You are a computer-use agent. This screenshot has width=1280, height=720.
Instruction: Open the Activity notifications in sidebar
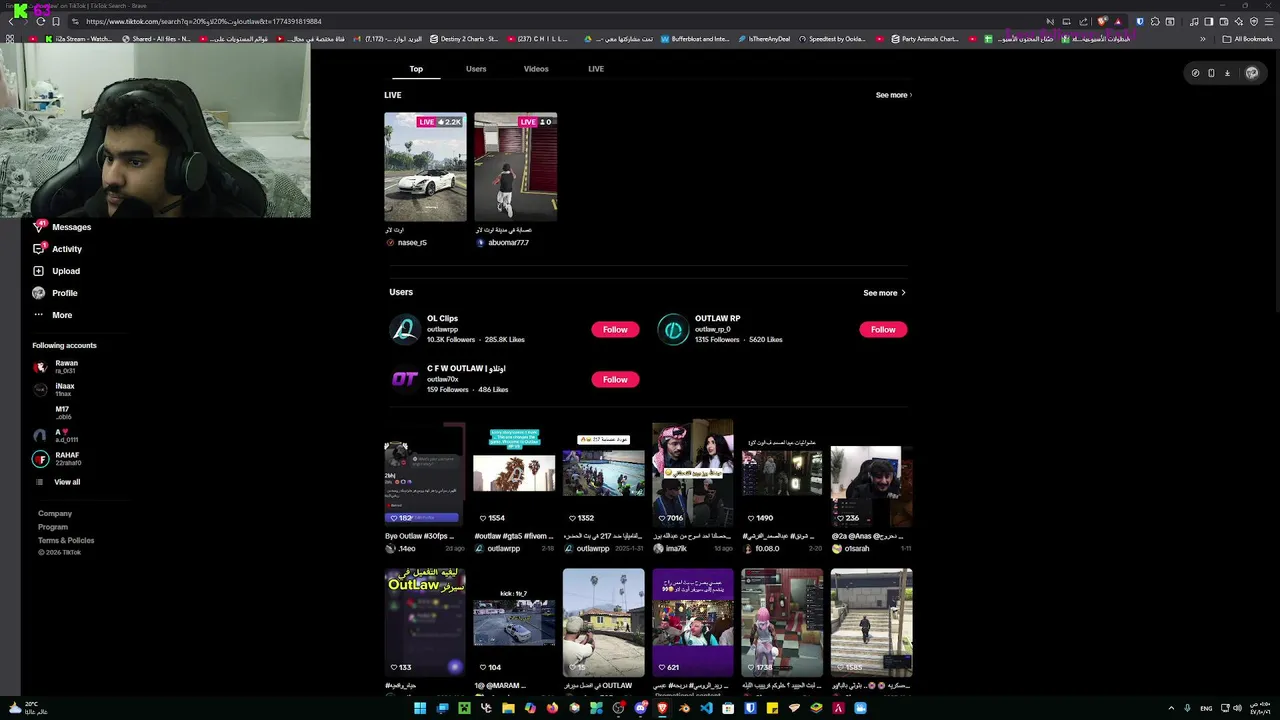click(x=58, y=249)
